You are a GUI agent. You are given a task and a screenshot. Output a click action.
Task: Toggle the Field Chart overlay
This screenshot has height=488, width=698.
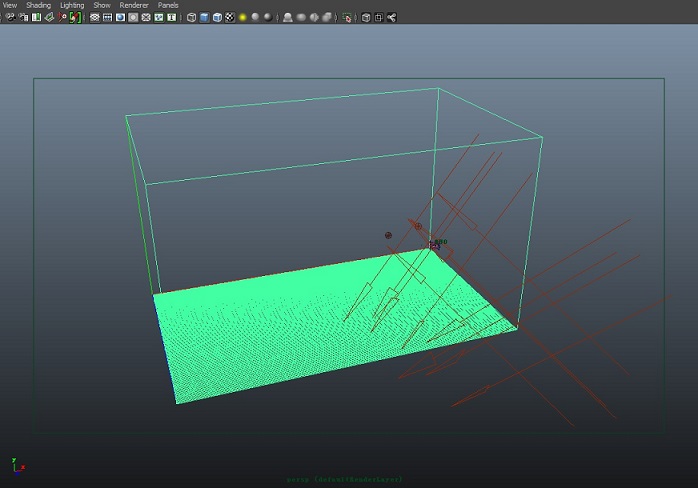(146, 17)
